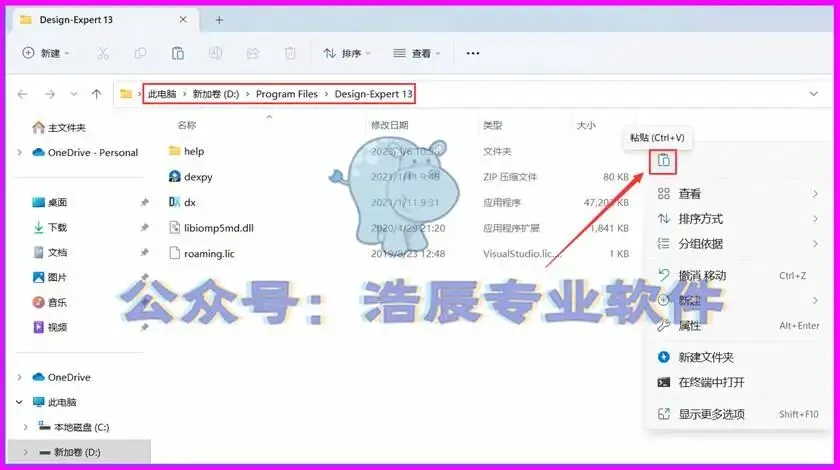Open the three-dots more options menu

point(472,53)
